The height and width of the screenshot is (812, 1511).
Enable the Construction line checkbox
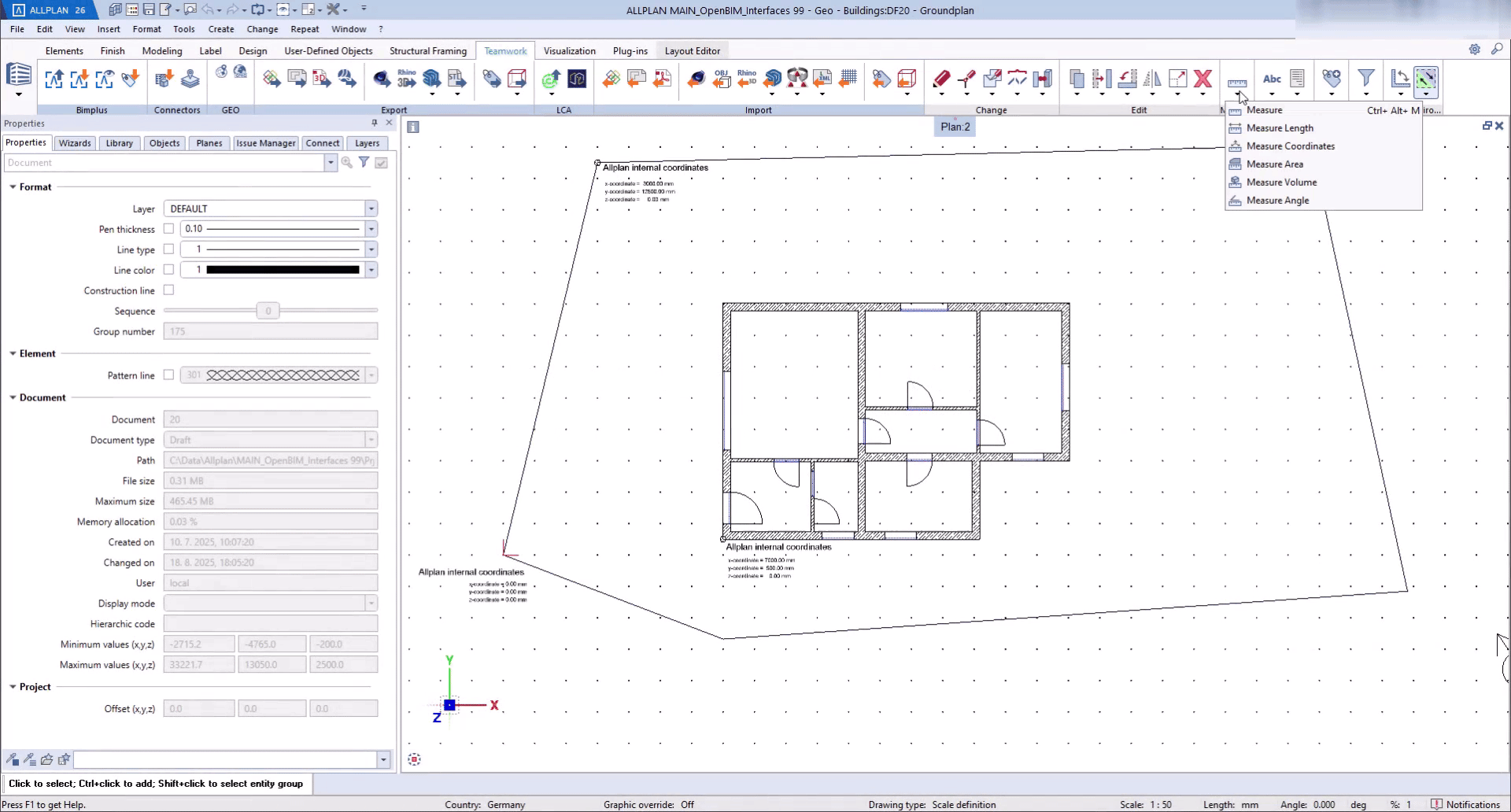click(x=168, y=290)
